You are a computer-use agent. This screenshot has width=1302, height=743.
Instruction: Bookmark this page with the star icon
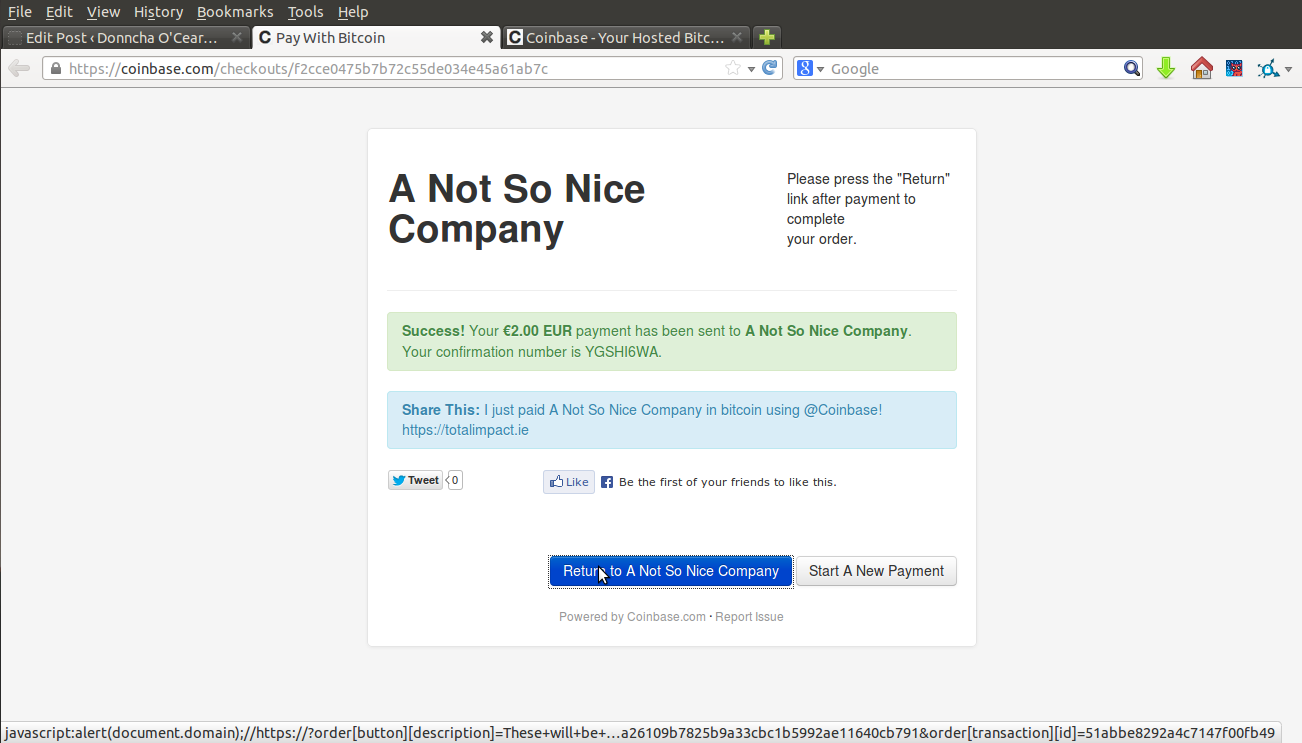pyautogui.click(x=734, y=68)
